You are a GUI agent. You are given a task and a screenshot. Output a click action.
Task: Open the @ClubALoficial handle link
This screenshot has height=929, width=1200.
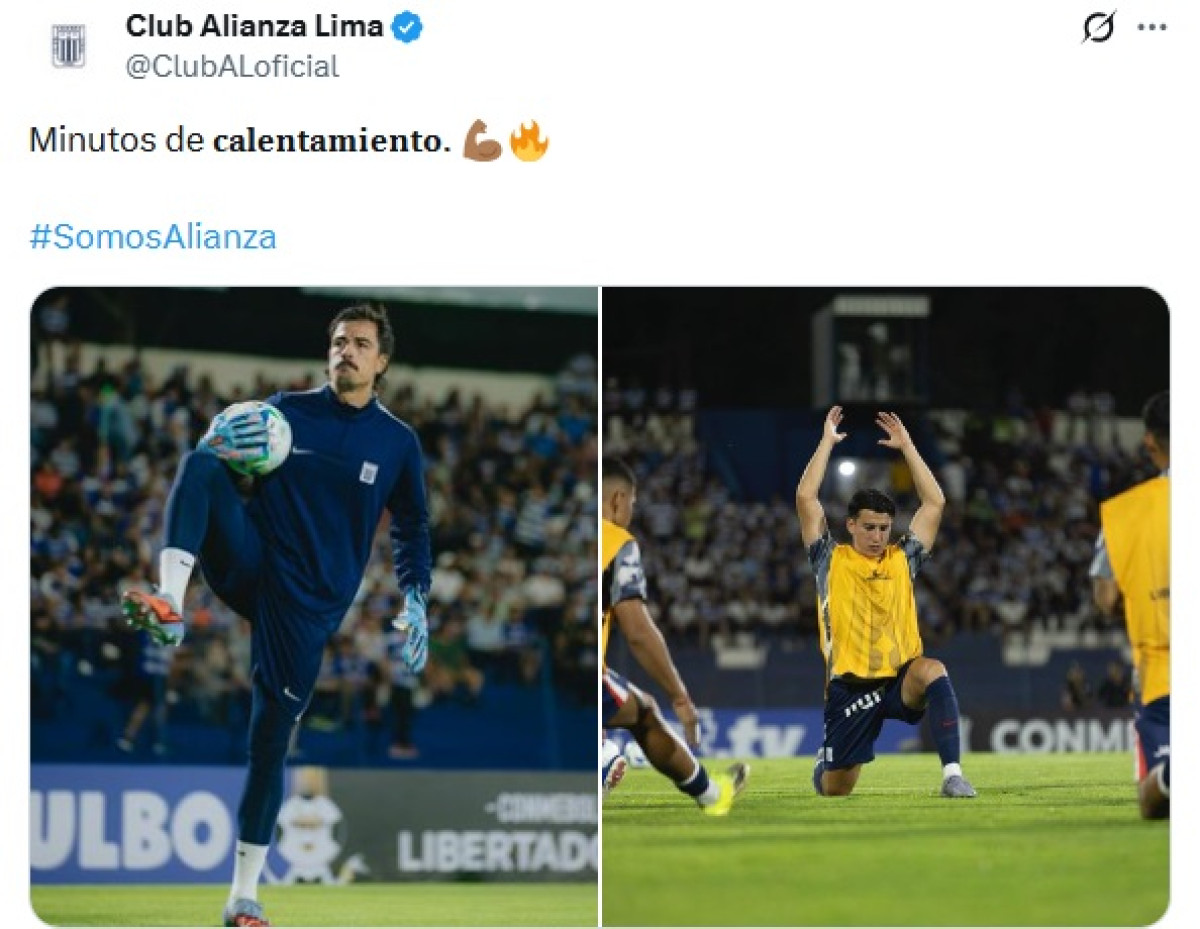pyautogui.click(x=232, y=67)
